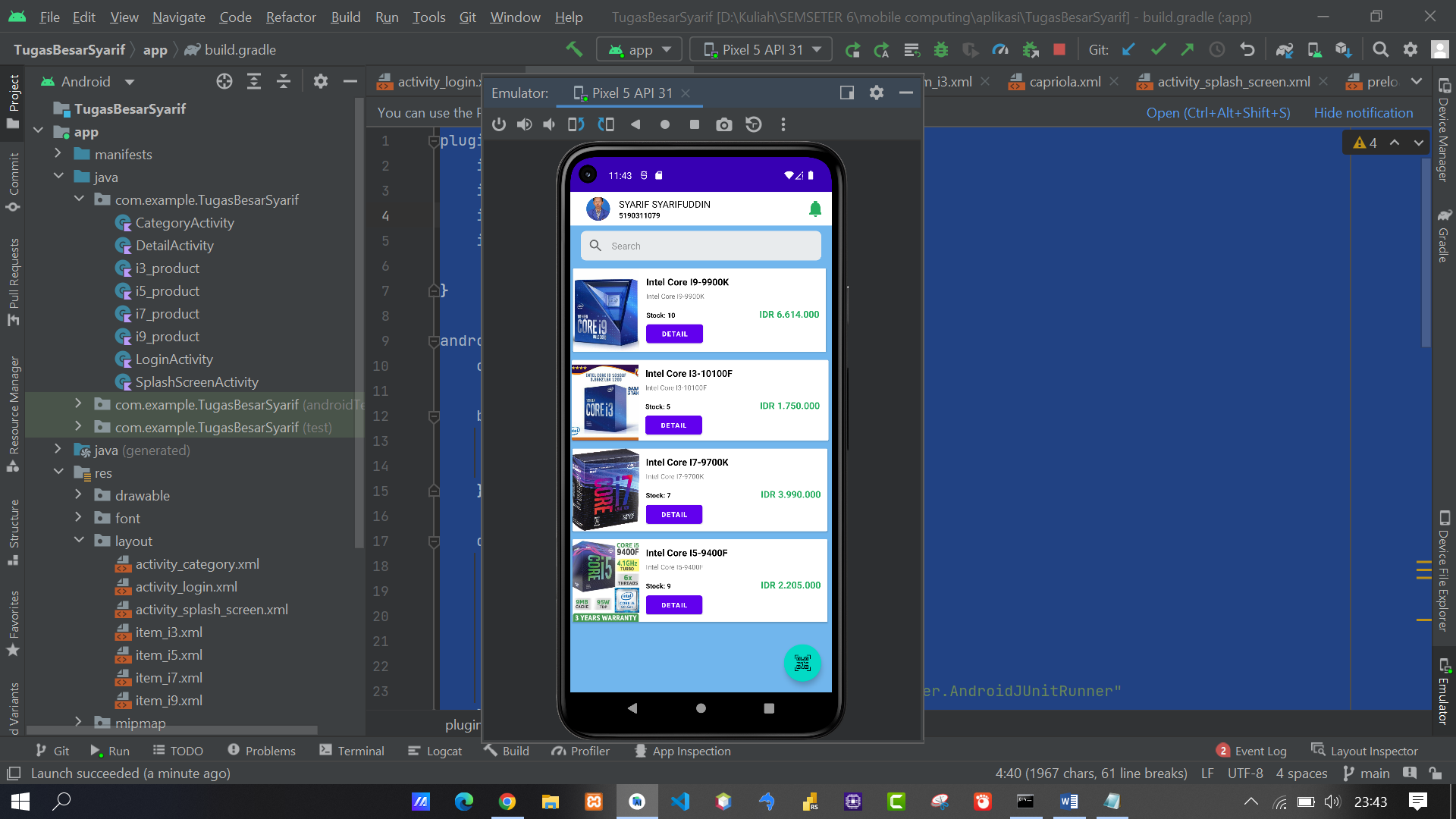
Task: Toggle the Project tool window stripe button
Action: point(14,102)
